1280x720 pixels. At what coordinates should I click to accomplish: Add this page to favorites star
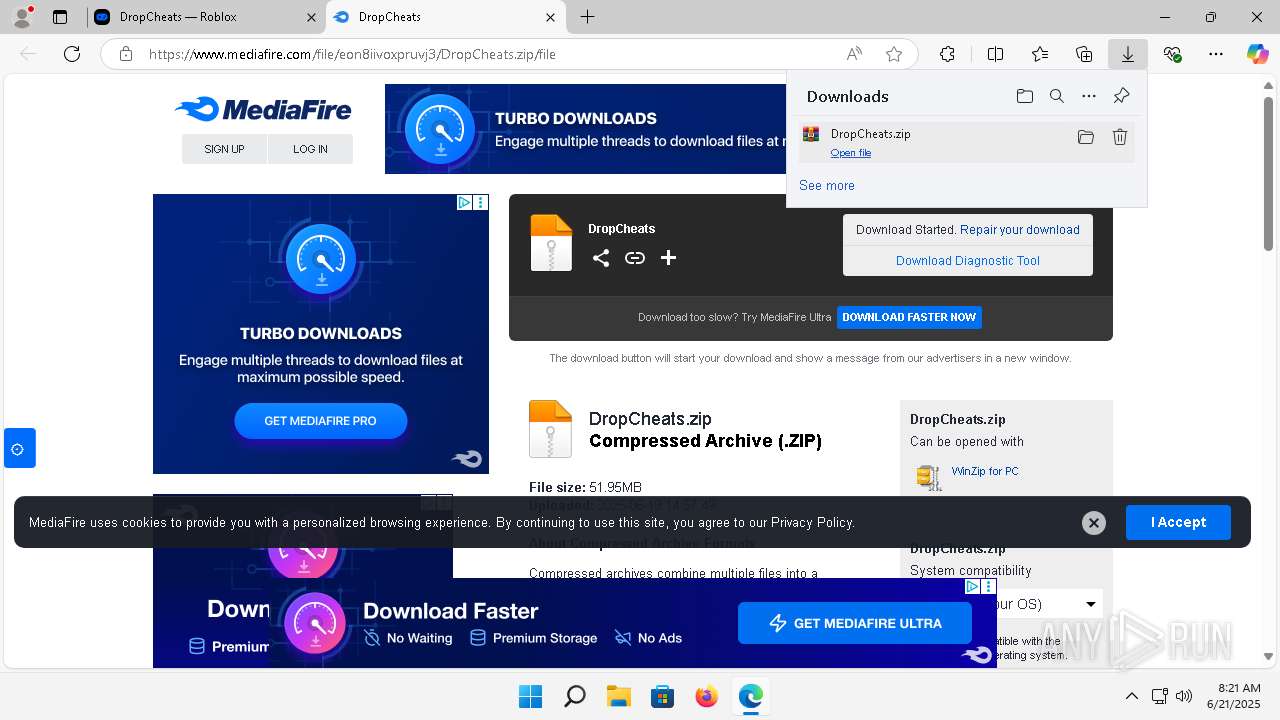point(894,54)
